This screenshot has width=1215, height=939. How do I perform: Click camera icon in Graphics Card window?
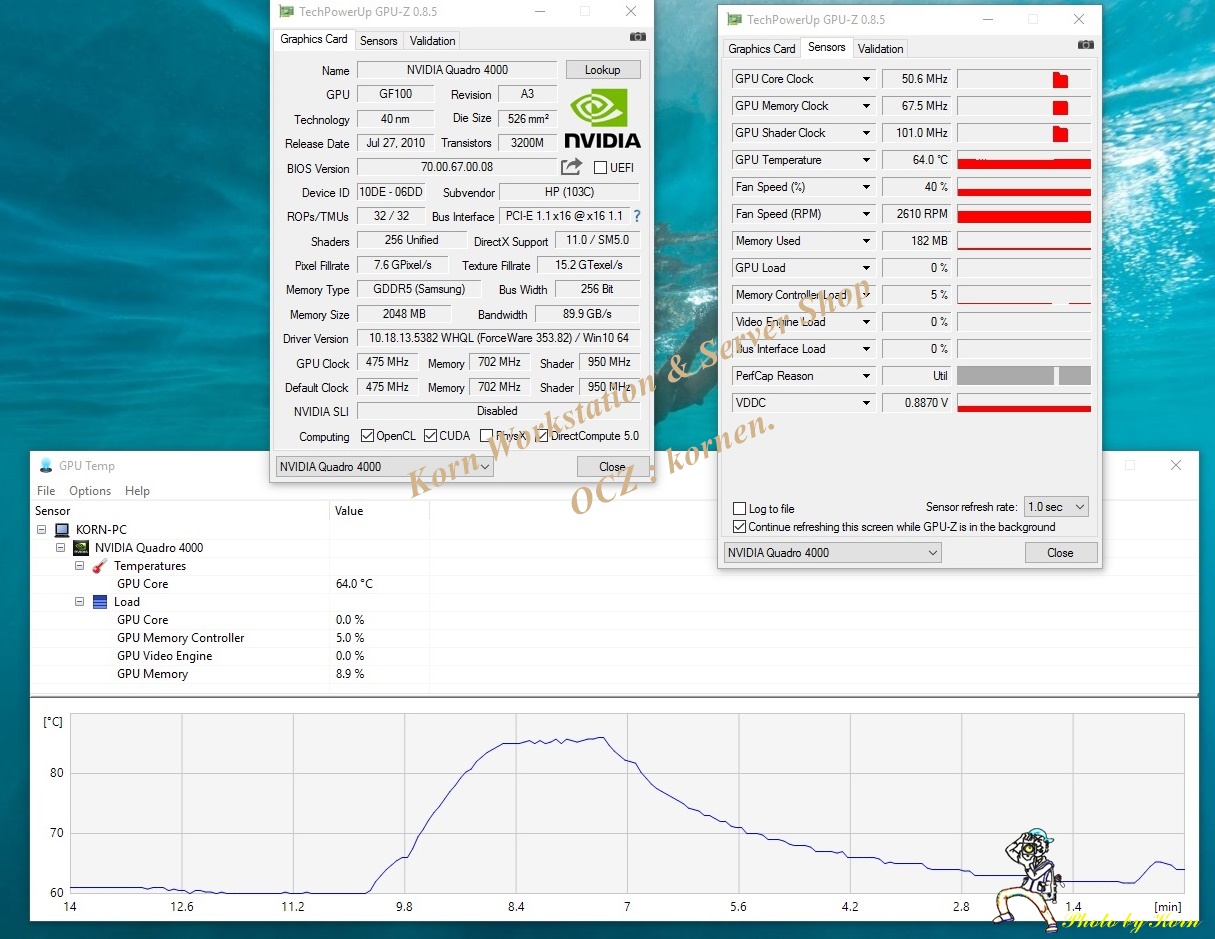coord(637,37)
